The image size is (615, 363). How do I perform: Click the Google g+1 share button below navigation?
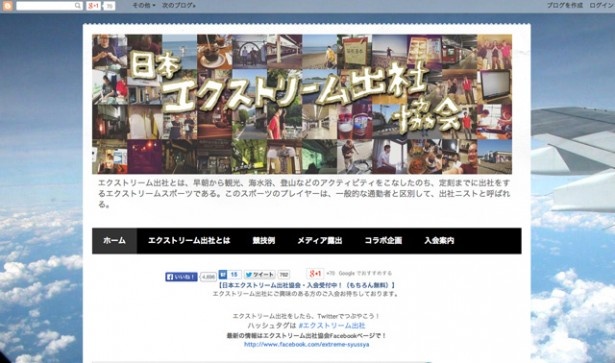315,273
